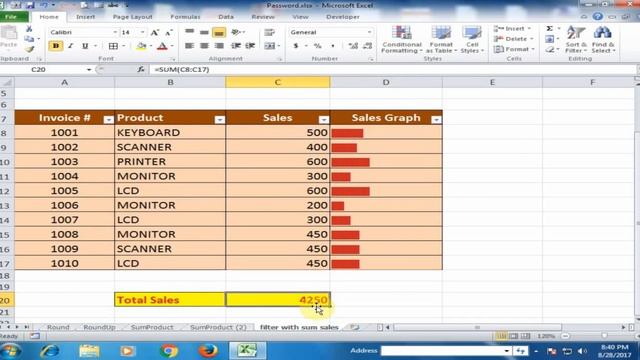Decrease font size with small A
The image size is (640, 360).
click(169, 32)
